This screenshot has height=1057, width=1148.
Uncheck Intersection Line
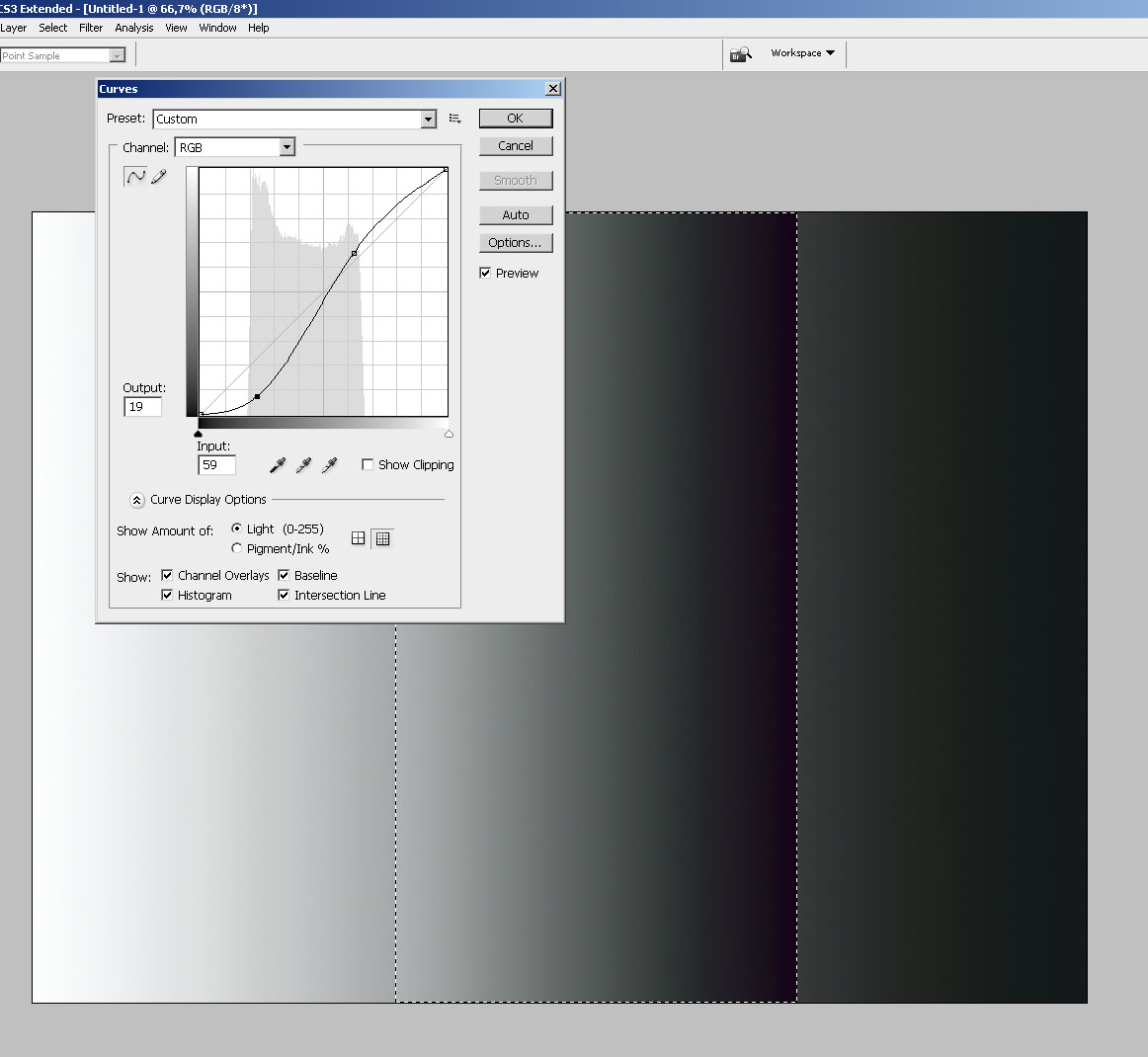[285, 595]
